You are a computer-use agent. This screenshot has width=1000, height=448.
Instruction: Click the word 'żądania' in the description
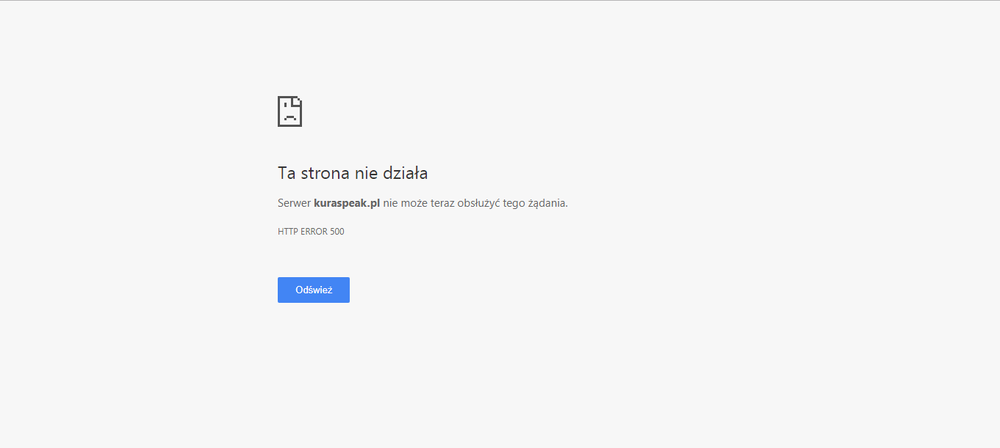(x=546, y=203)
